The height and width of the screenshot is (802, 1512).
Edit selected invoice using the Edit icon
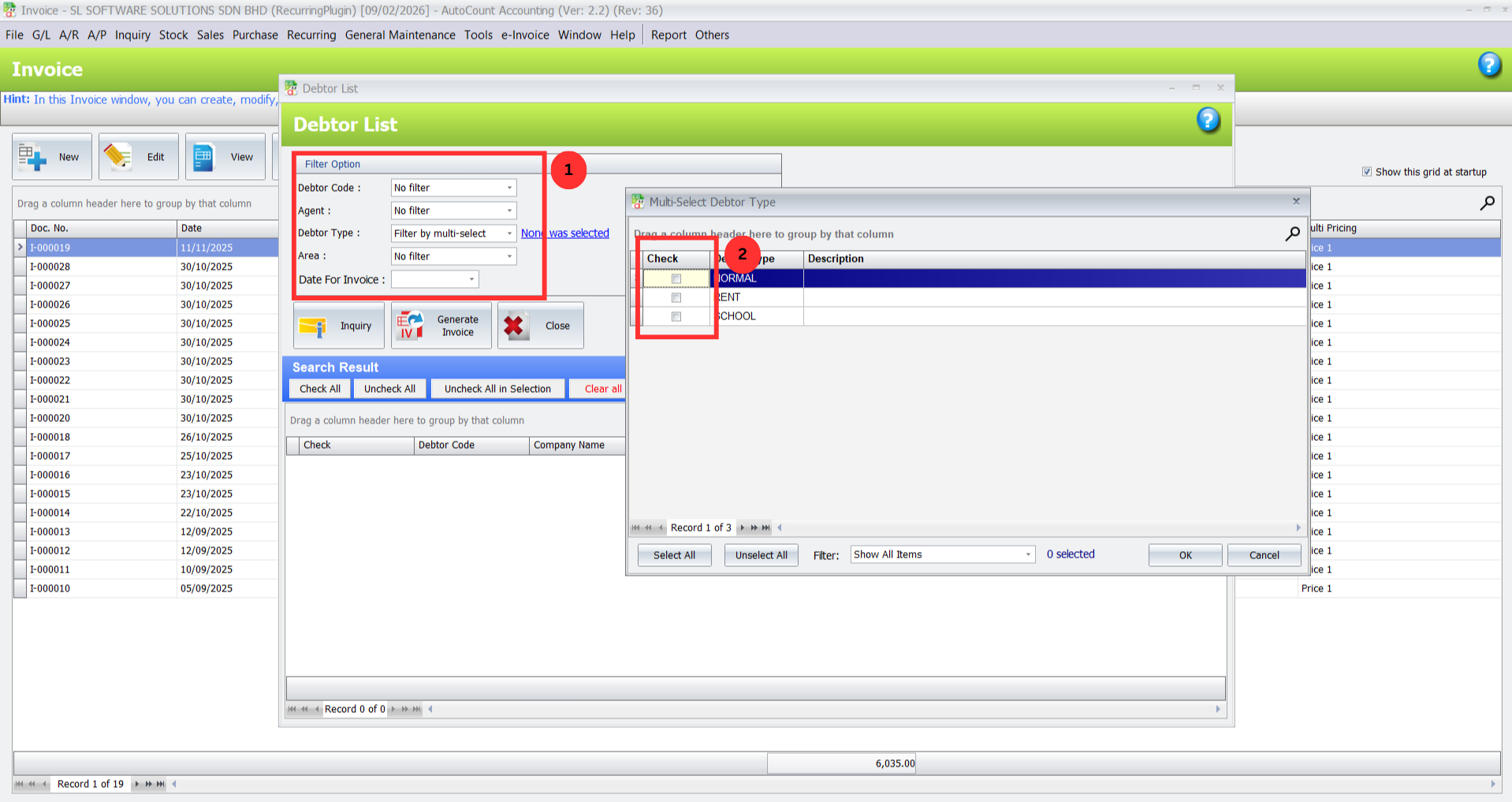[138, 156]
